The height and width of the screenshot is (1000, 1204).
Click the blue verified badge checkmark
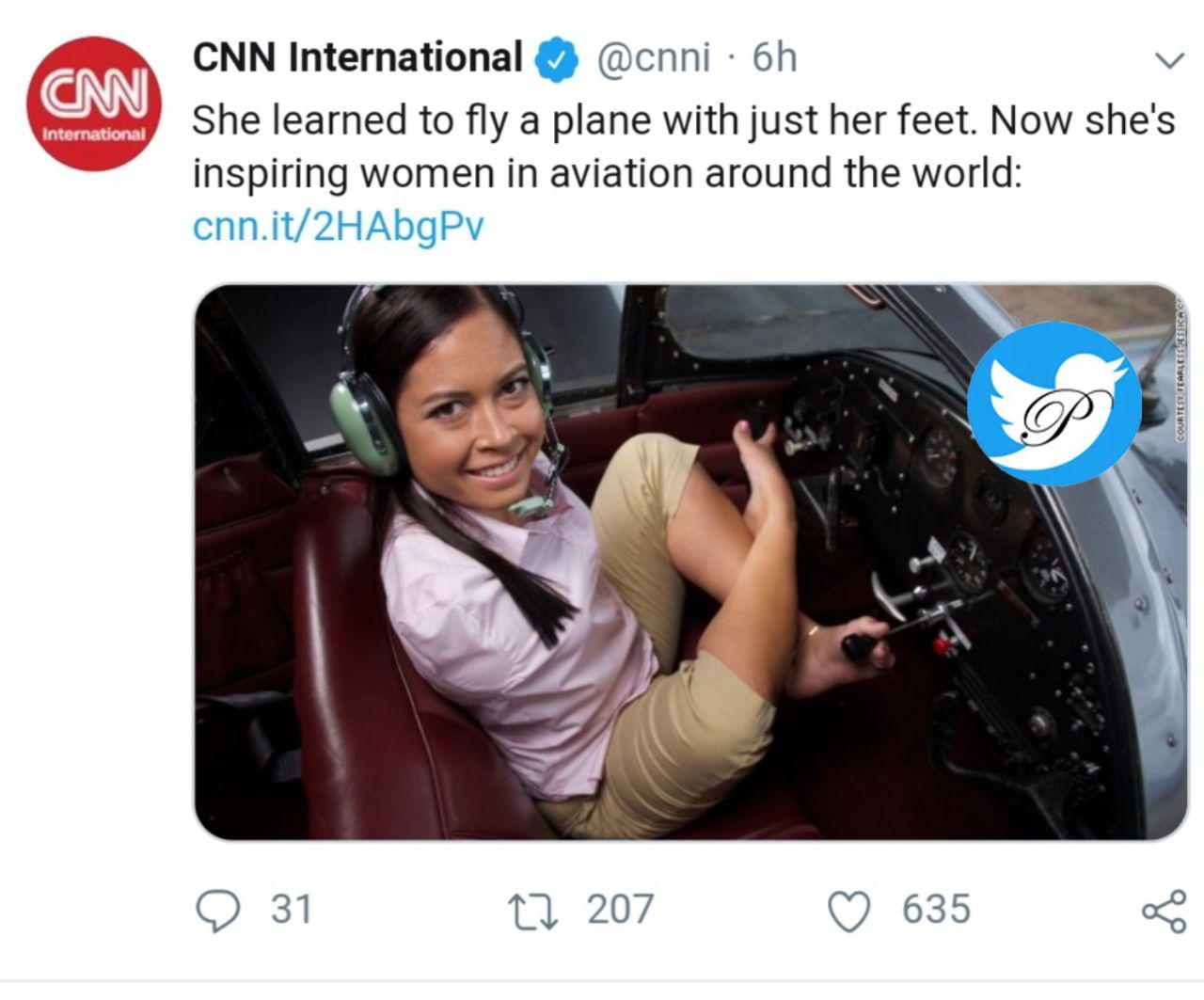click(x=554, y=59)
